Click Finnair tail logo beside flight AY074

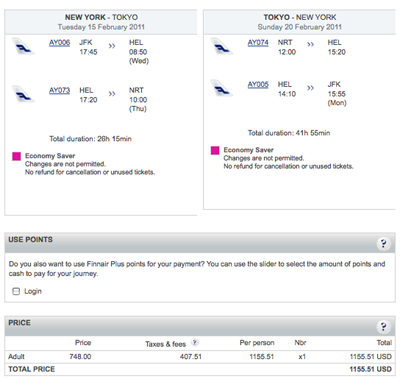point(222,46)
